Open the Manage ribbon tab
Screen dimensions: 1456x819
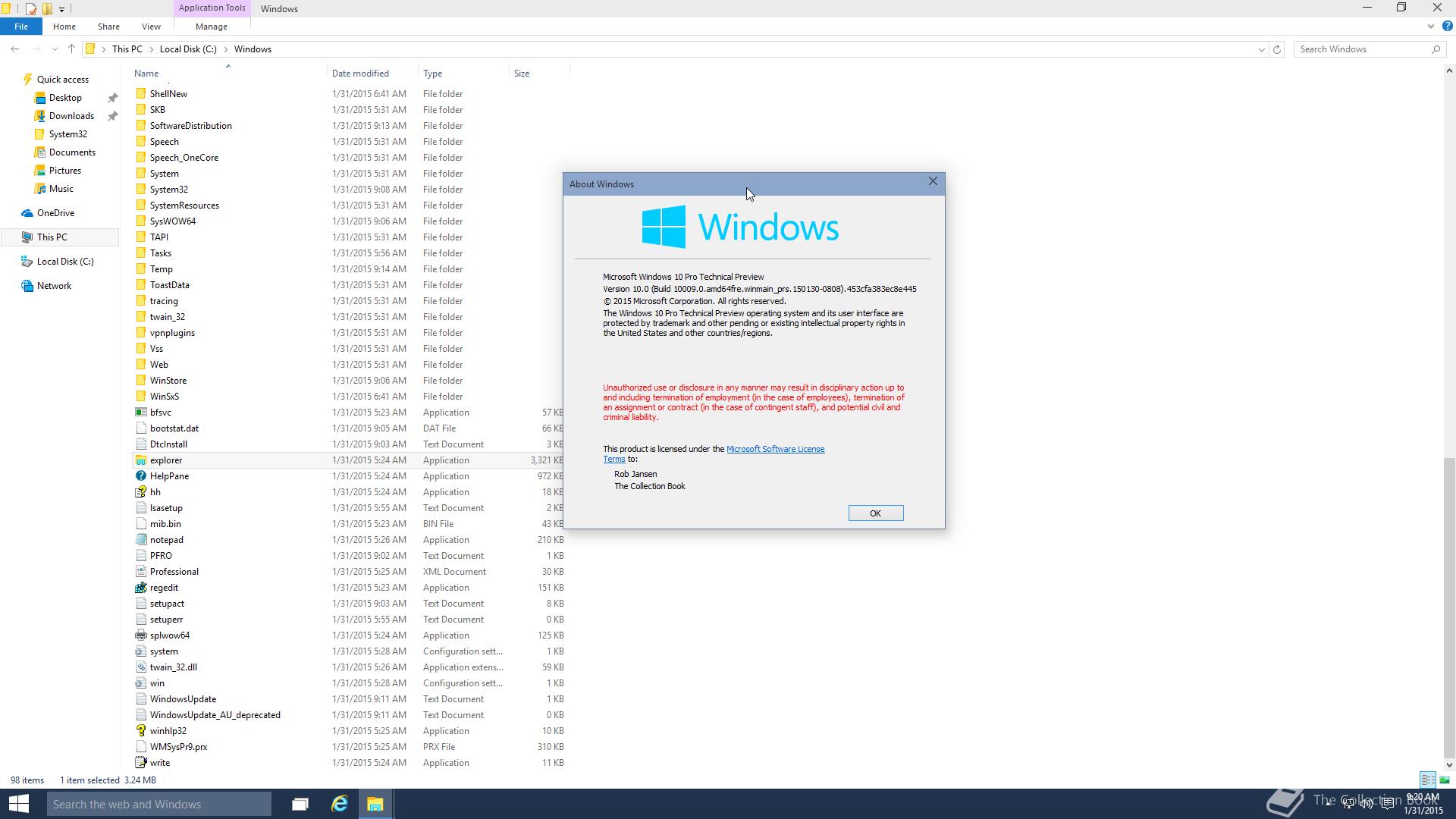click(212, 27)
